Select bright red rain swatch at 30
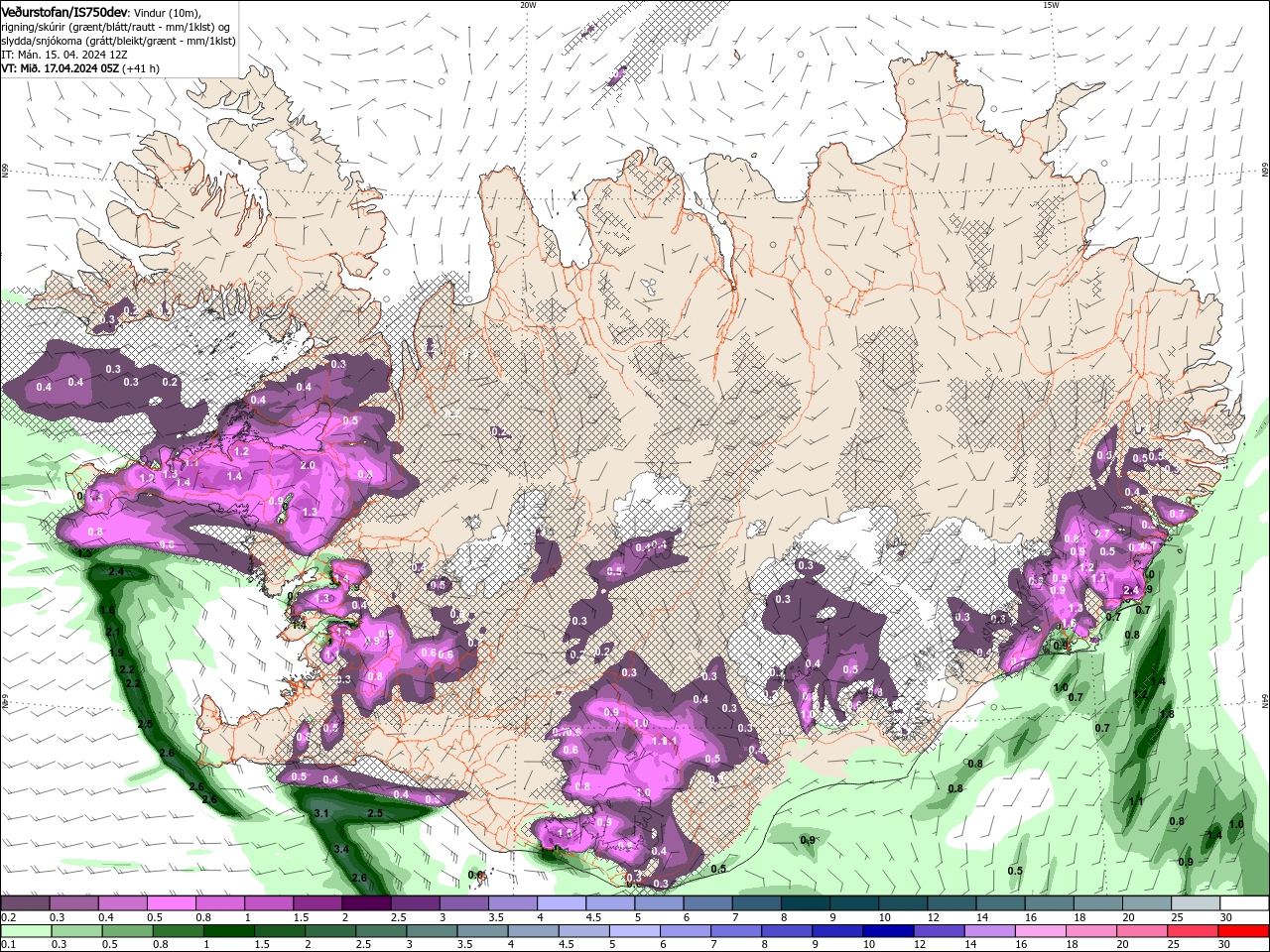The image size is (1270, 952). coord(1242,931)
